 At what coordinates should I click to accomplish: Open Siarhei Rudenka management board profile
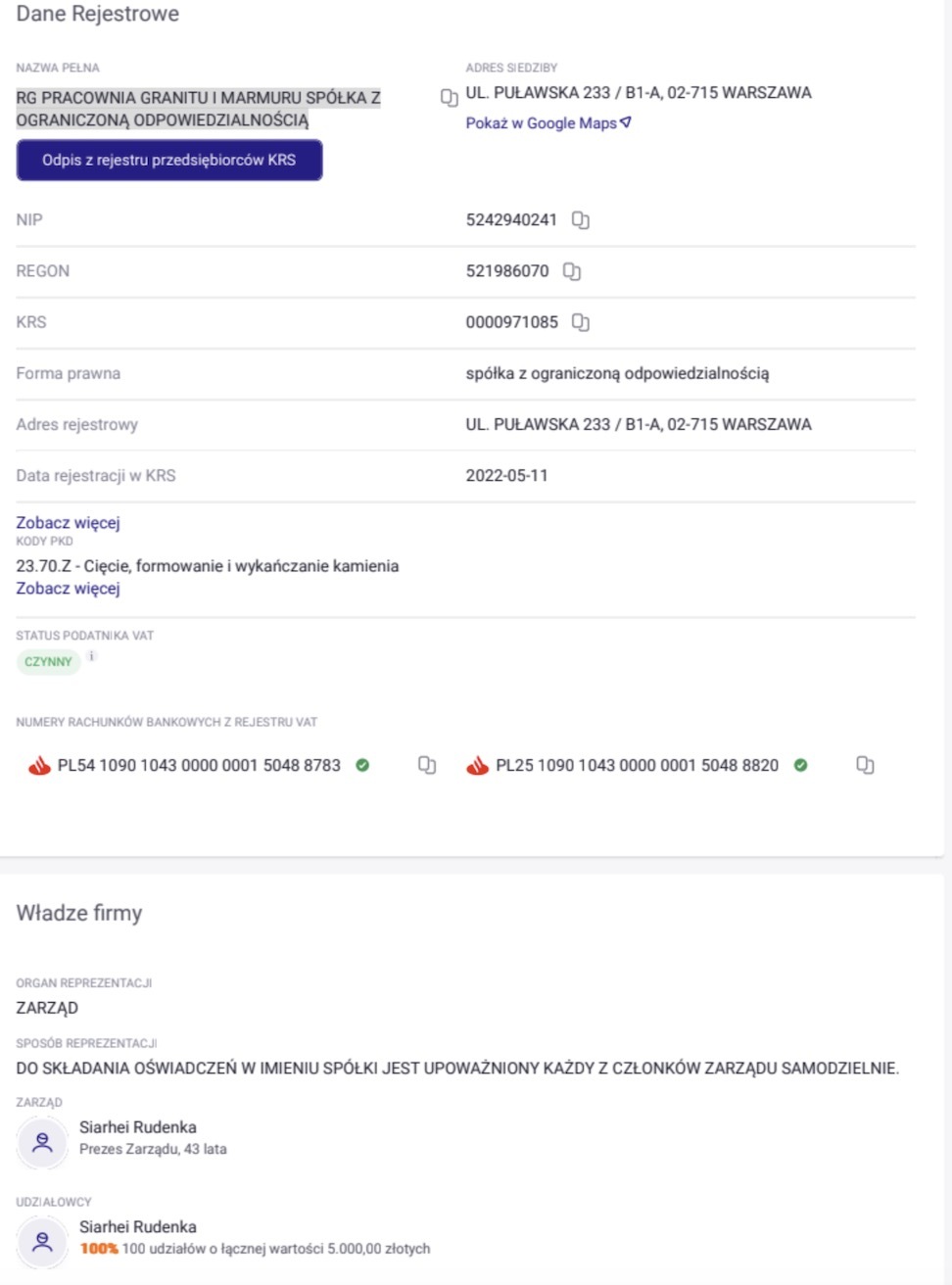point(138,1127)
